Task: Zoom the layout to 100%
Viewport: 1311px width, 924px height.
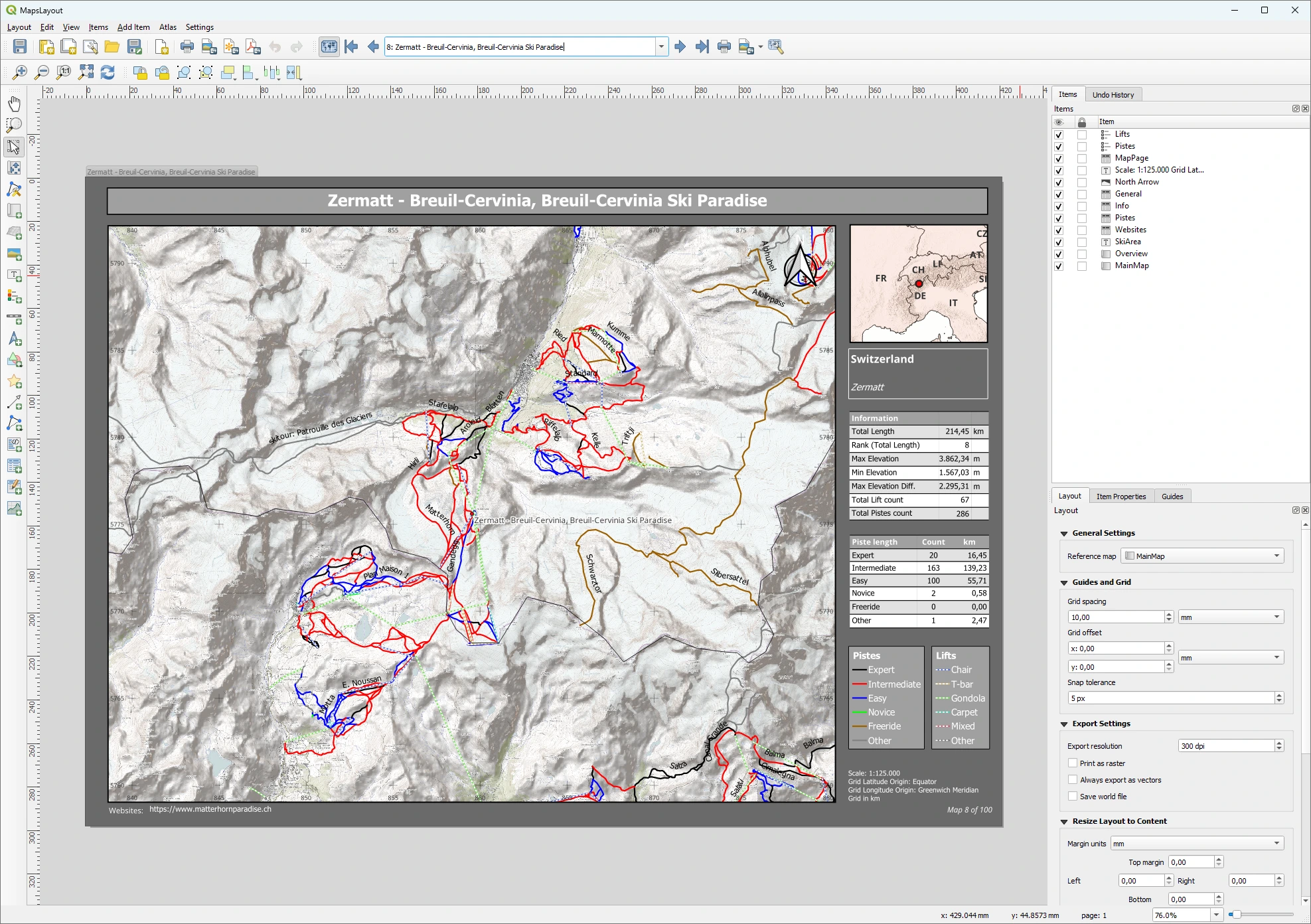Action: (x=64, y=72)
